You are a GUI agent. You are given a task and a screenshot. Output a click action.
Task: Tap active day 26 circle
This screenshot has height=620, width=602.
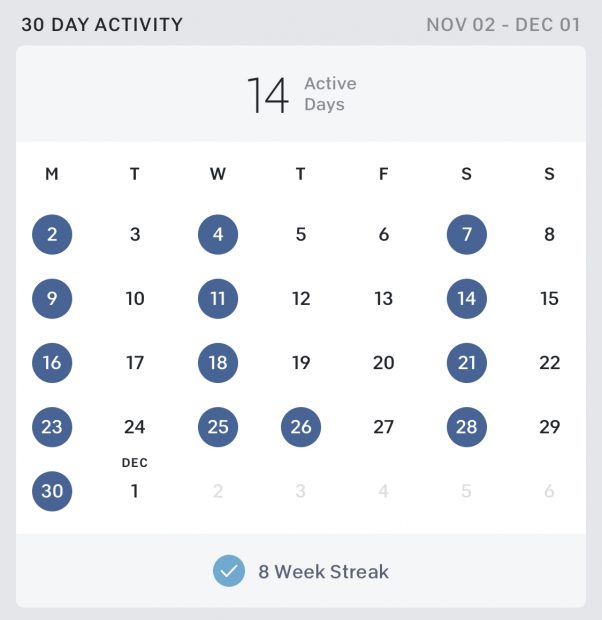[301, 427]
